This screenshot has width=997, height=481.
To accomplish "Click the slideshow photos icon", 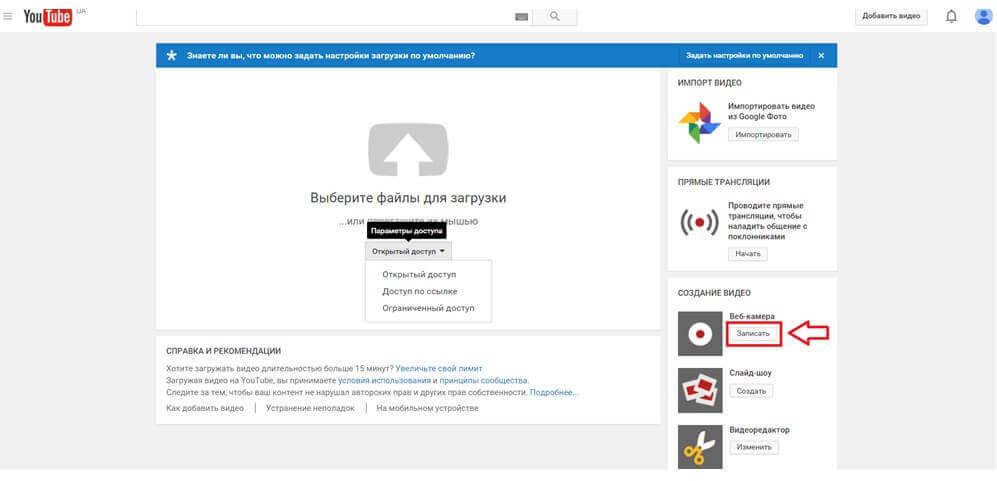I will tap(697, 391).
